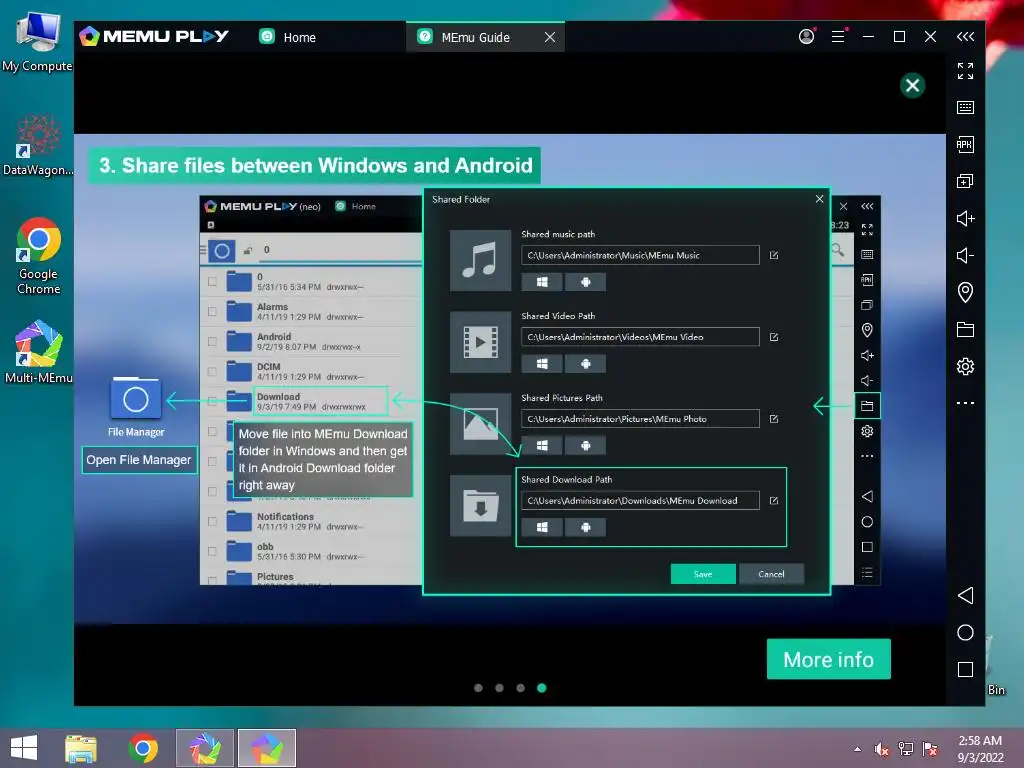Open the user account icon in the title bar
Viewport: 1024px width, 768px height.
[807, 37]
